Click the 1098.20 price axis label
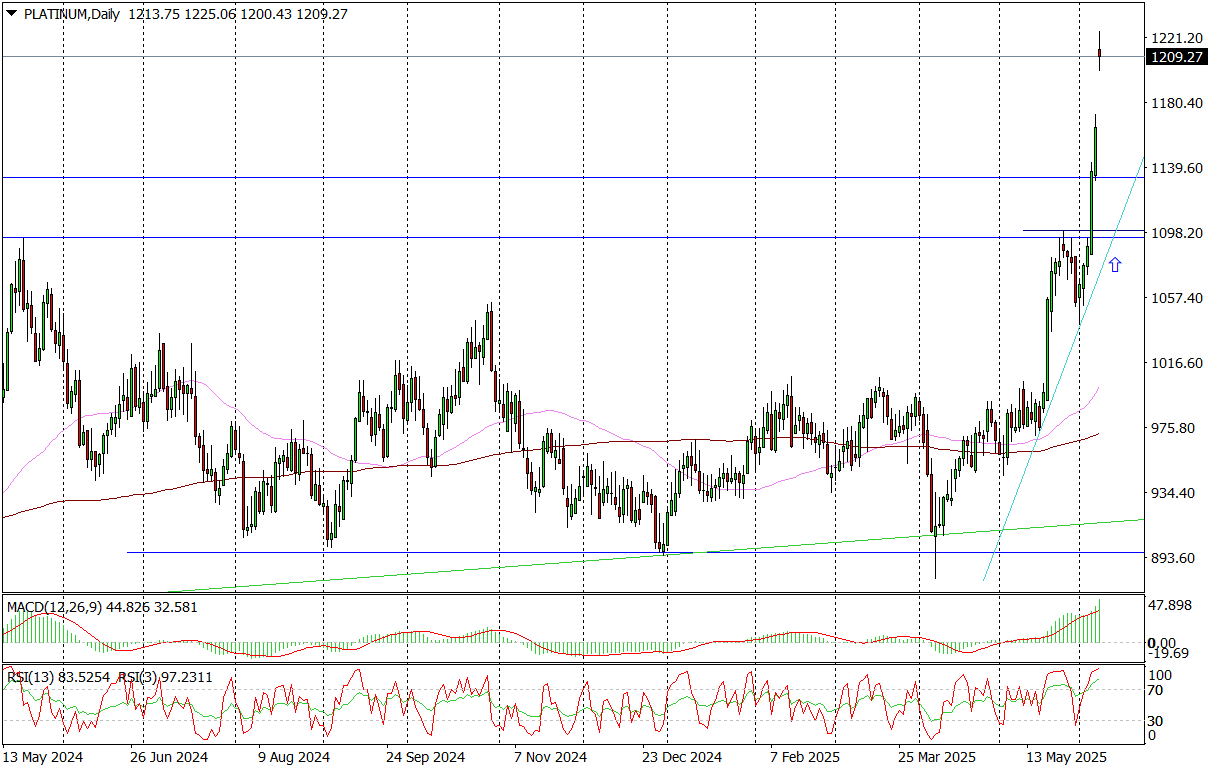Viewport: 1216px width, 771px height. [1176, 233]
